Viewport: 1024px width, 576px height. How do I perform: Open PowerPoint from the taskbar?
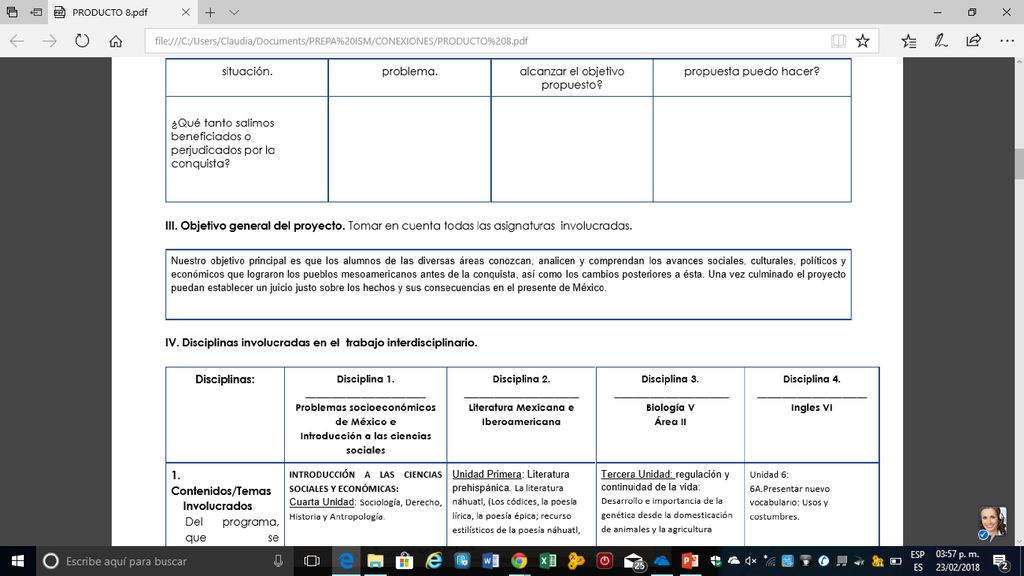click(690, 561)
